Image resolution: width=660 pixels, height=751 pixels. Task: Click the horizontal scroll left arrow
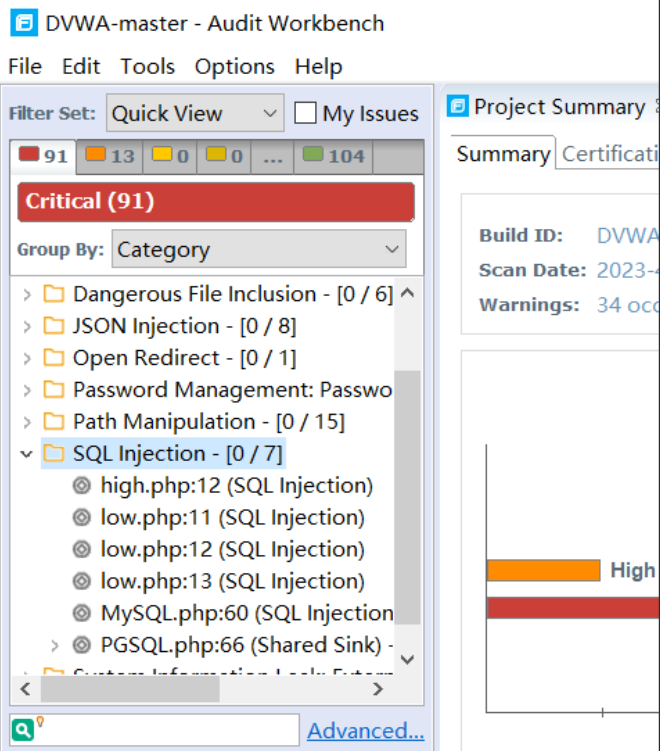[x=25, y=689]
